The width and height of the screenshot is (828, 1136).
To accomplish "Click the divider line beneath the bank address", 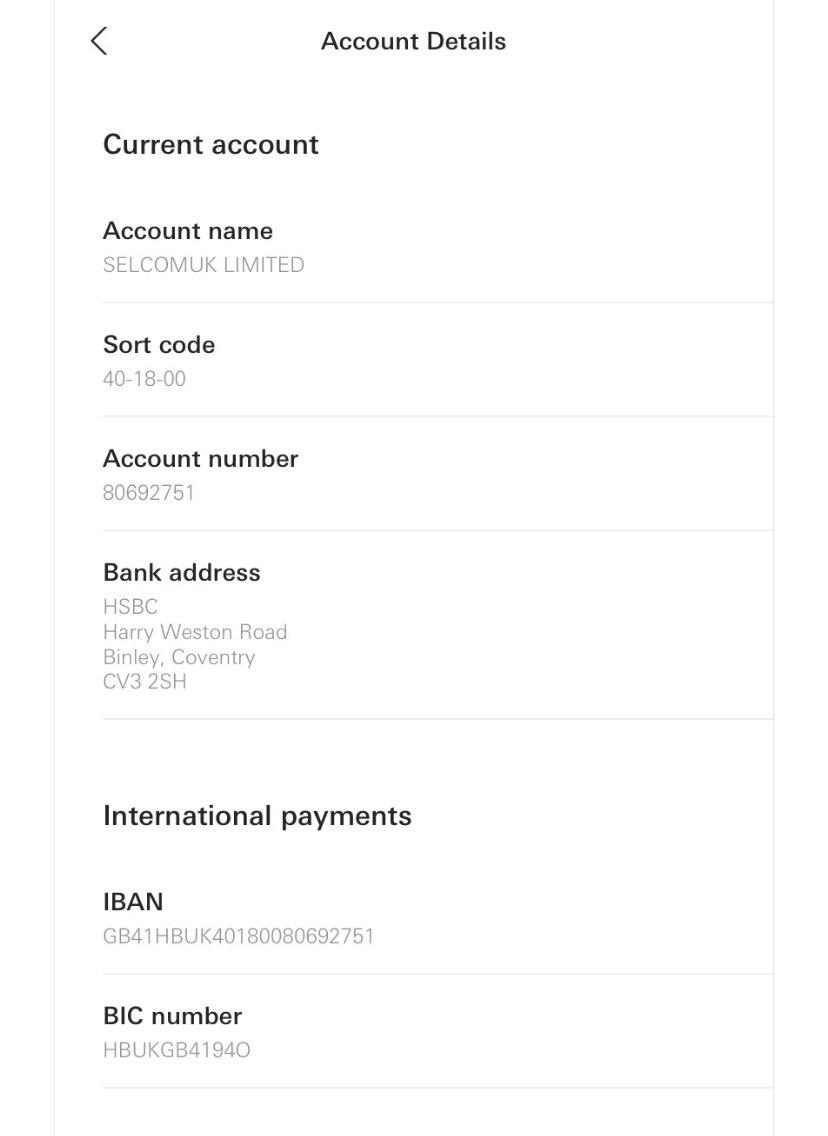I will [437, 719].
